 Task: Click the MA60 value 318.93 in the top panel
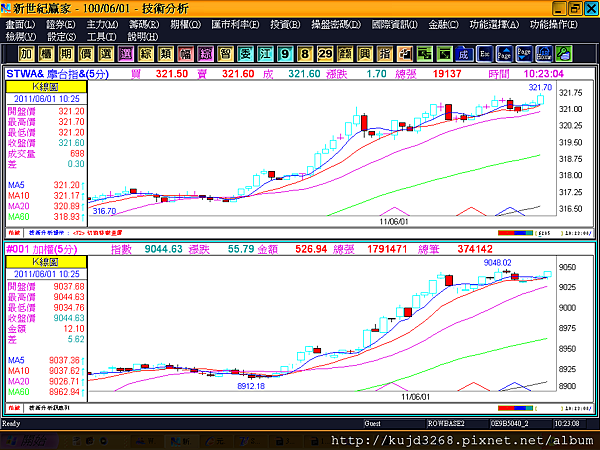click(66, 217)
